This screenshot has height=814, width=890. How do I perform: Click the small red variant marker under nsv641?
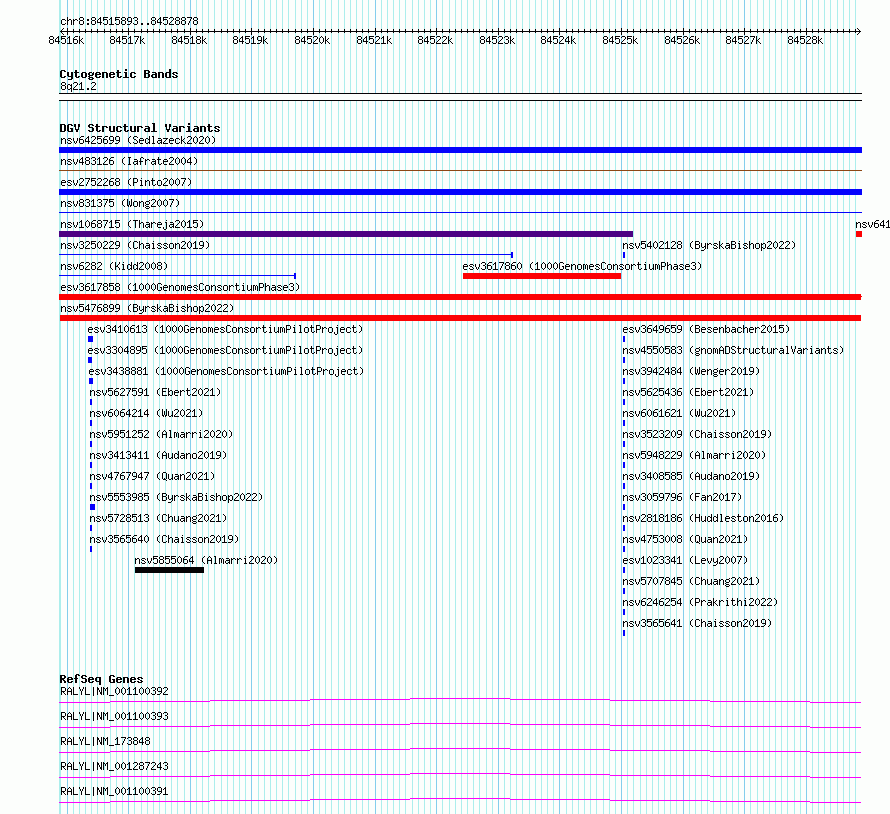click(859, 234)
